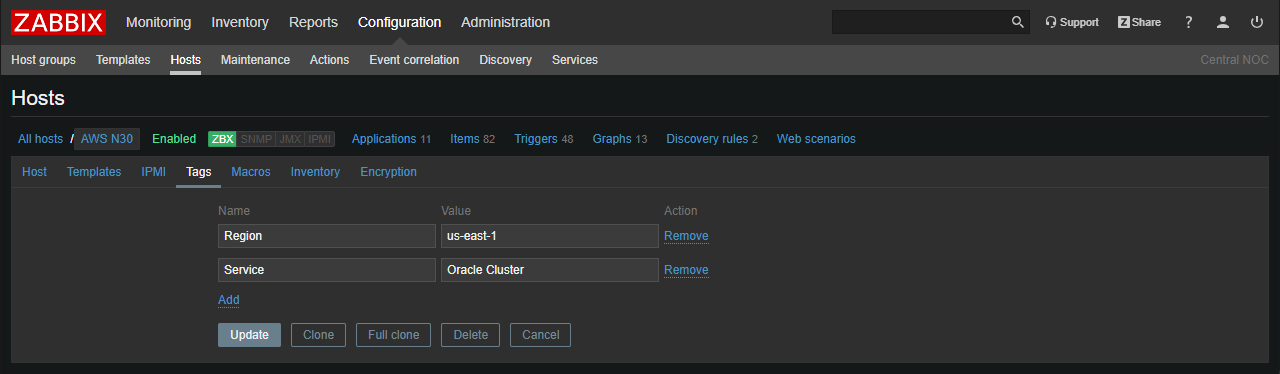Viewport: 1280px width, 374px height.
Task: Go to Host groups submenu
Action: pos(43,60)
